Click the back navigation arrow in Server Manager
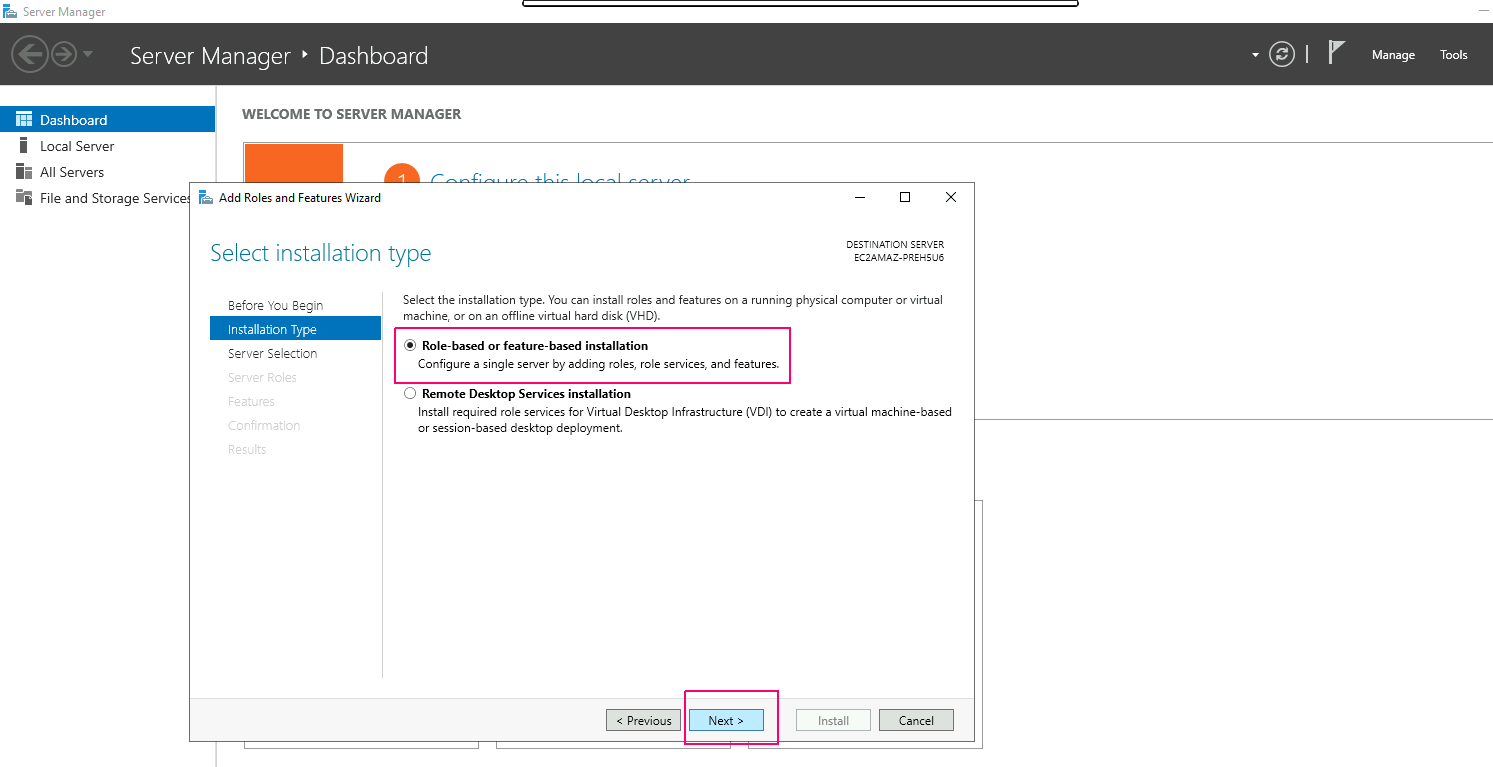Image resolution: width=1493 pixels, height=767 pixels. coord(30,54)
